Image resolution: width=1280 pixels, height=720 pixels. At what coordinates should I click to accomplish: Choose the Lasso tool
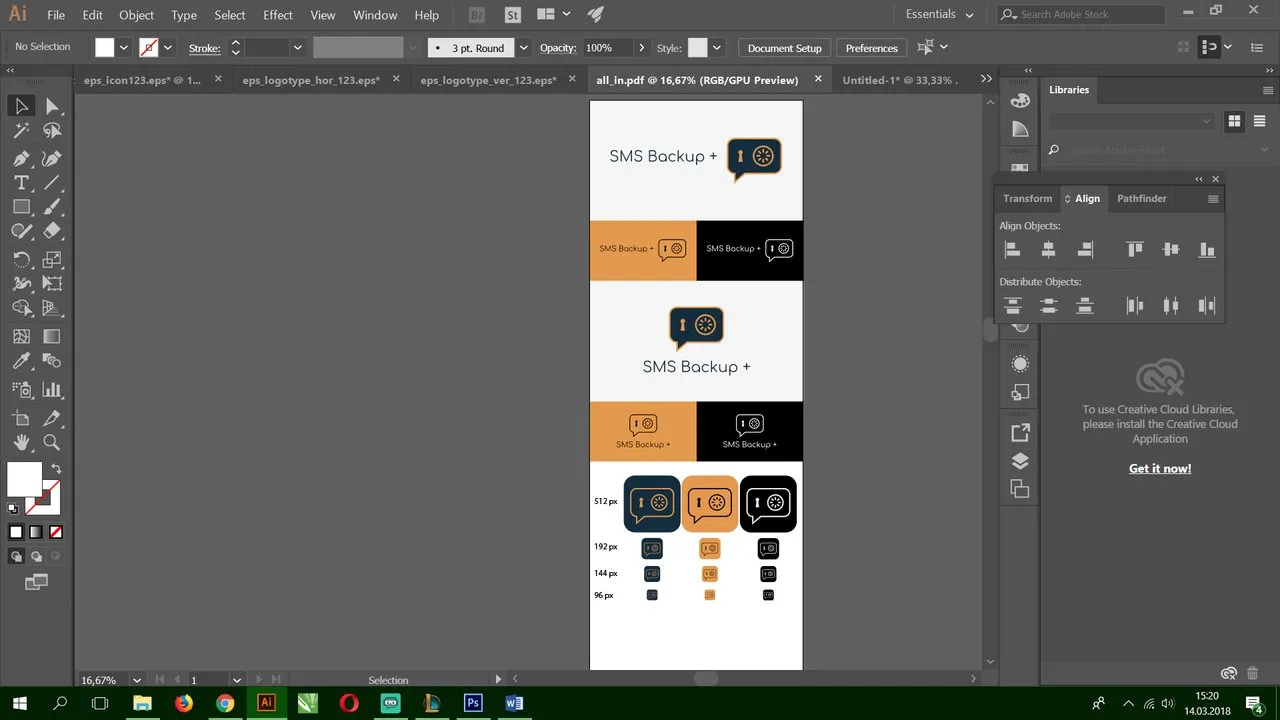click(52, 131)
